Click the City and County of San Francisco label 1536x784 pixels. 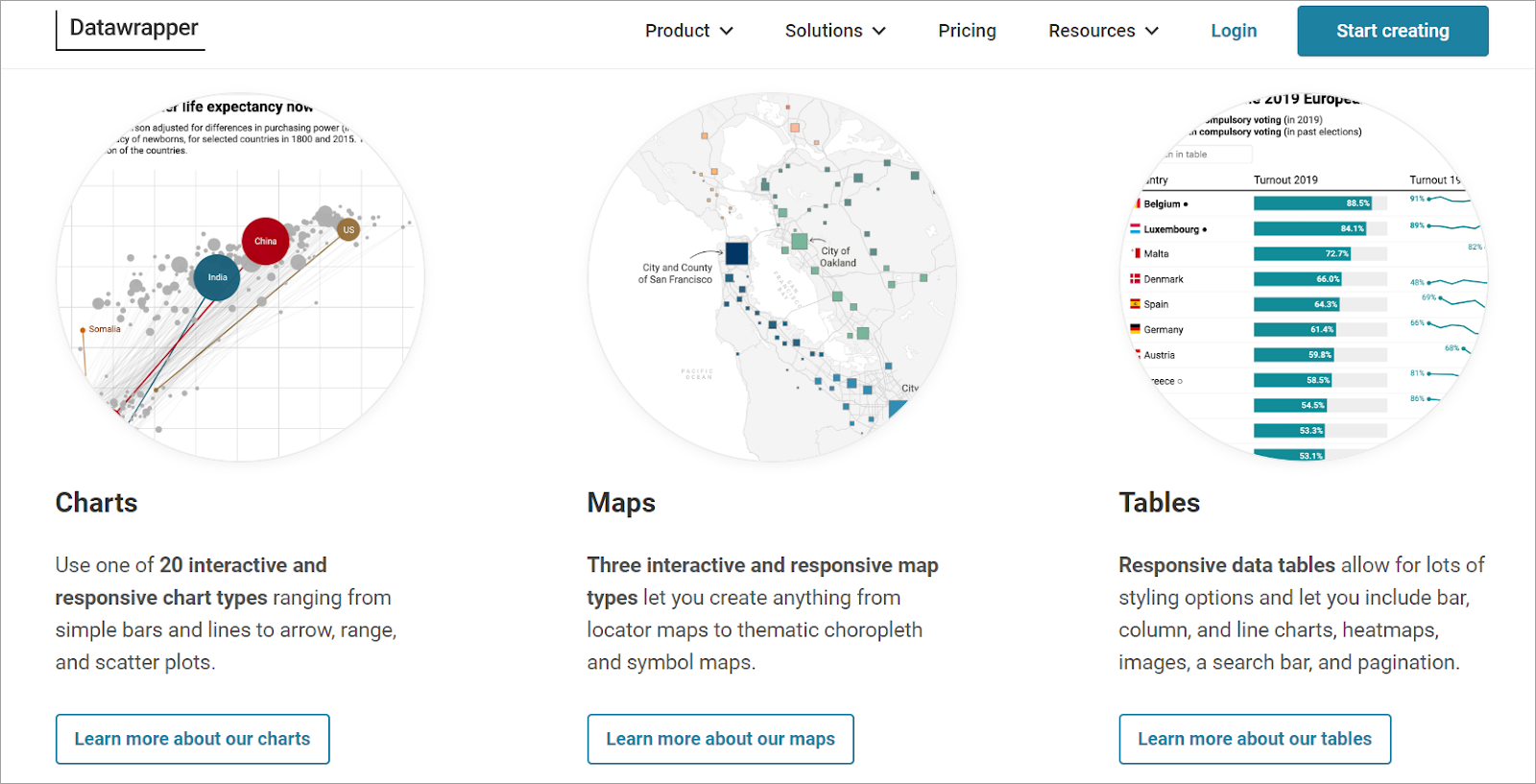(x=676, y=273)
